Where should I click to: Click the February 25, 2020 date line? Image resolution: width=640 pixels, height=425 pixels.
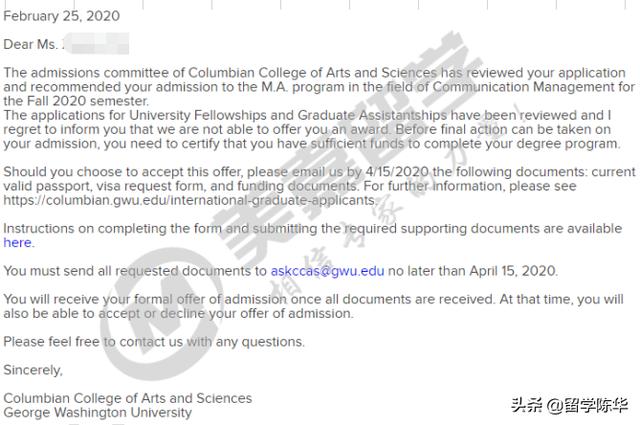62,16
